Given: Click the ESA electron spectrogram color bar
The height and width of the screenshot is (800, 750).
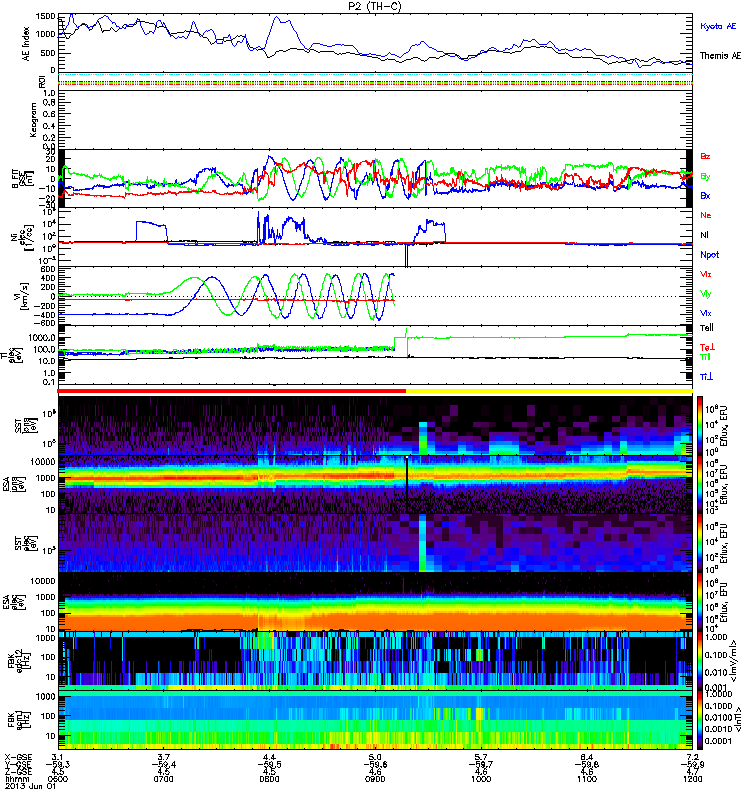Looking at the screenshot, I should coord(701,602).
